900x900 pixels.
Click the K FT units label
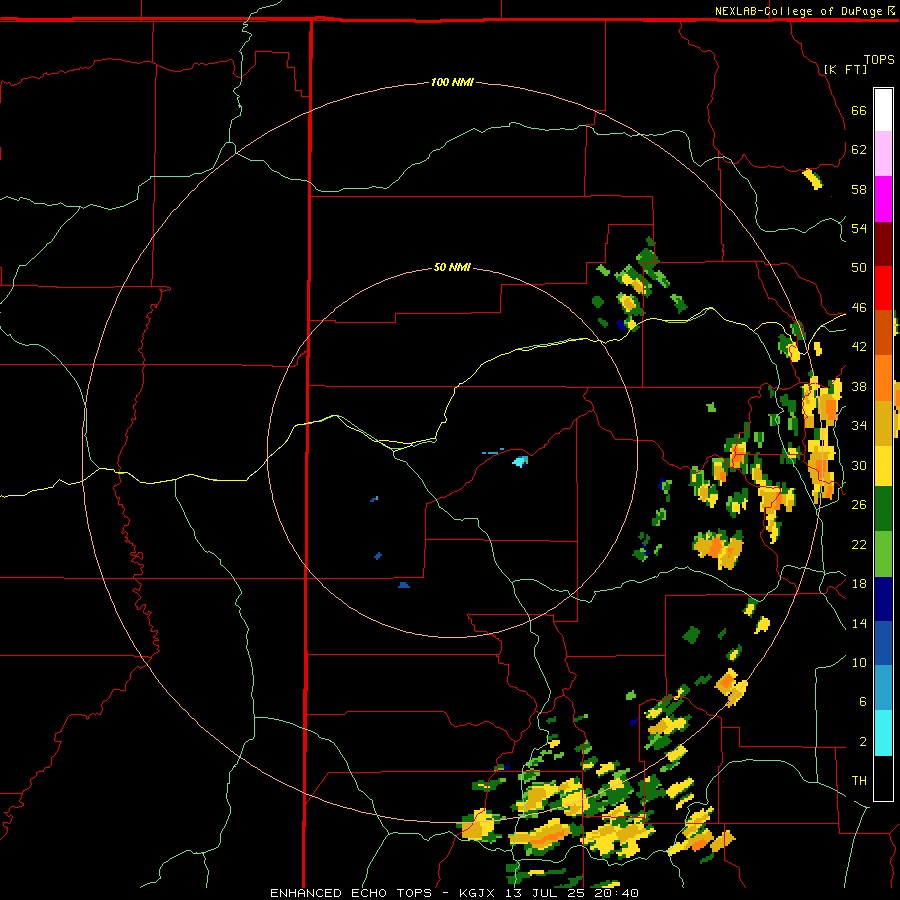pos(845,69)
